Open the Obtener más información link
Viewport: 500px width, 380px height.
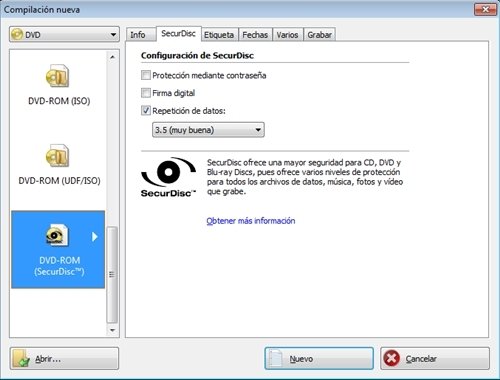click(x=251, y=221)
